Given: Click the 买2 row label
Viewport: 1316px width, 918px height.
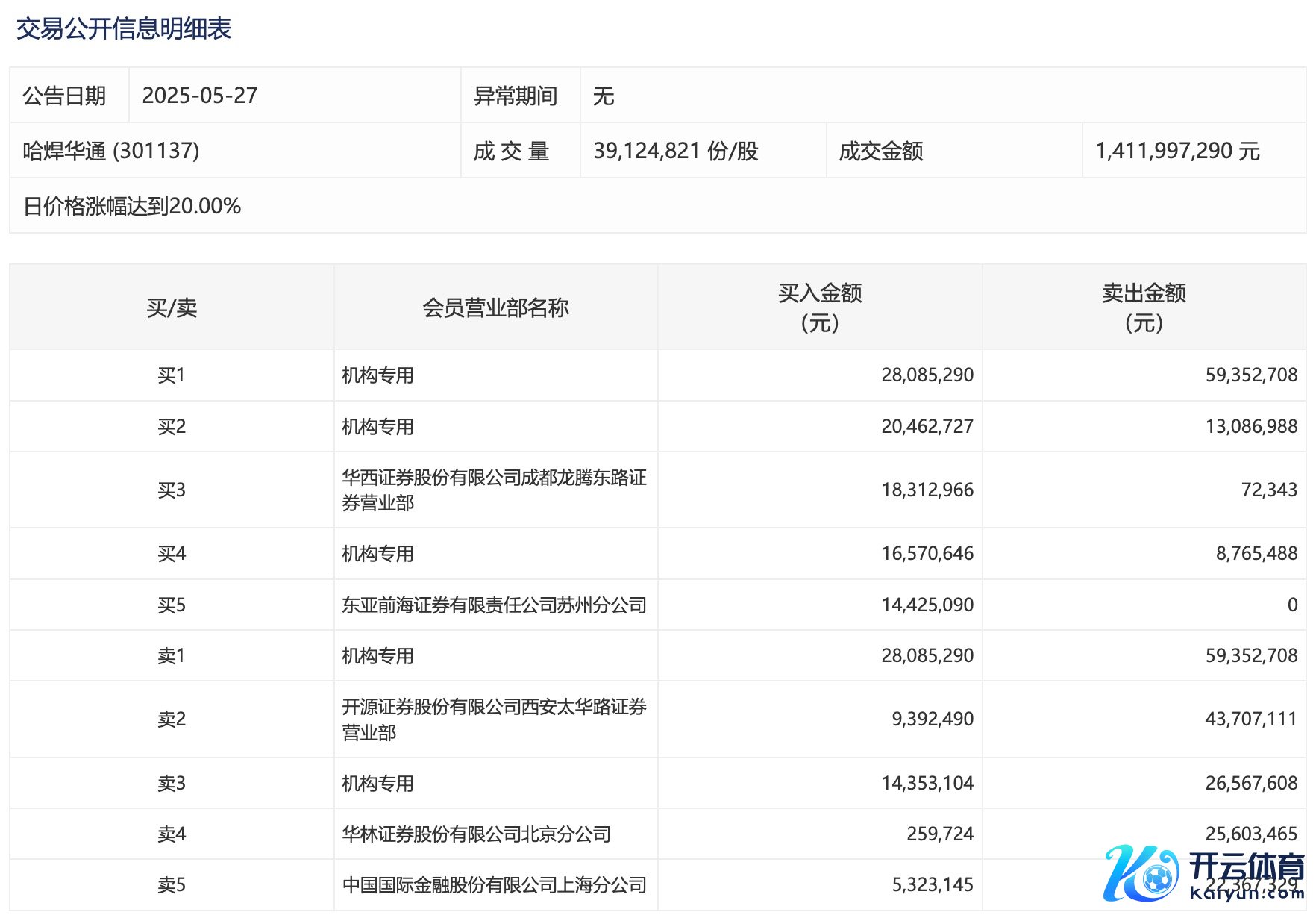Looking at the screenshot, I should [x=172, y=427].
